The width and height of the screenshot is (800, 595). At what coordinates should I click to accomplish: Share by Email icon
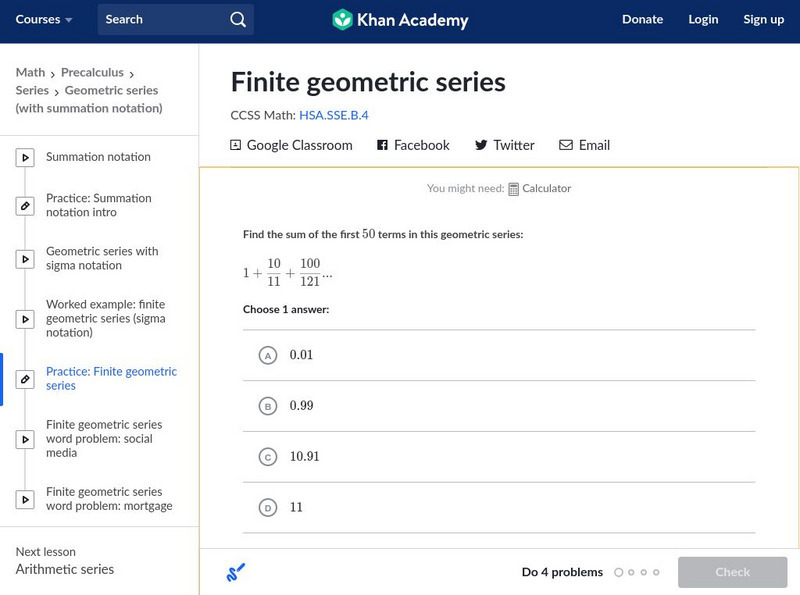[566, 145]
